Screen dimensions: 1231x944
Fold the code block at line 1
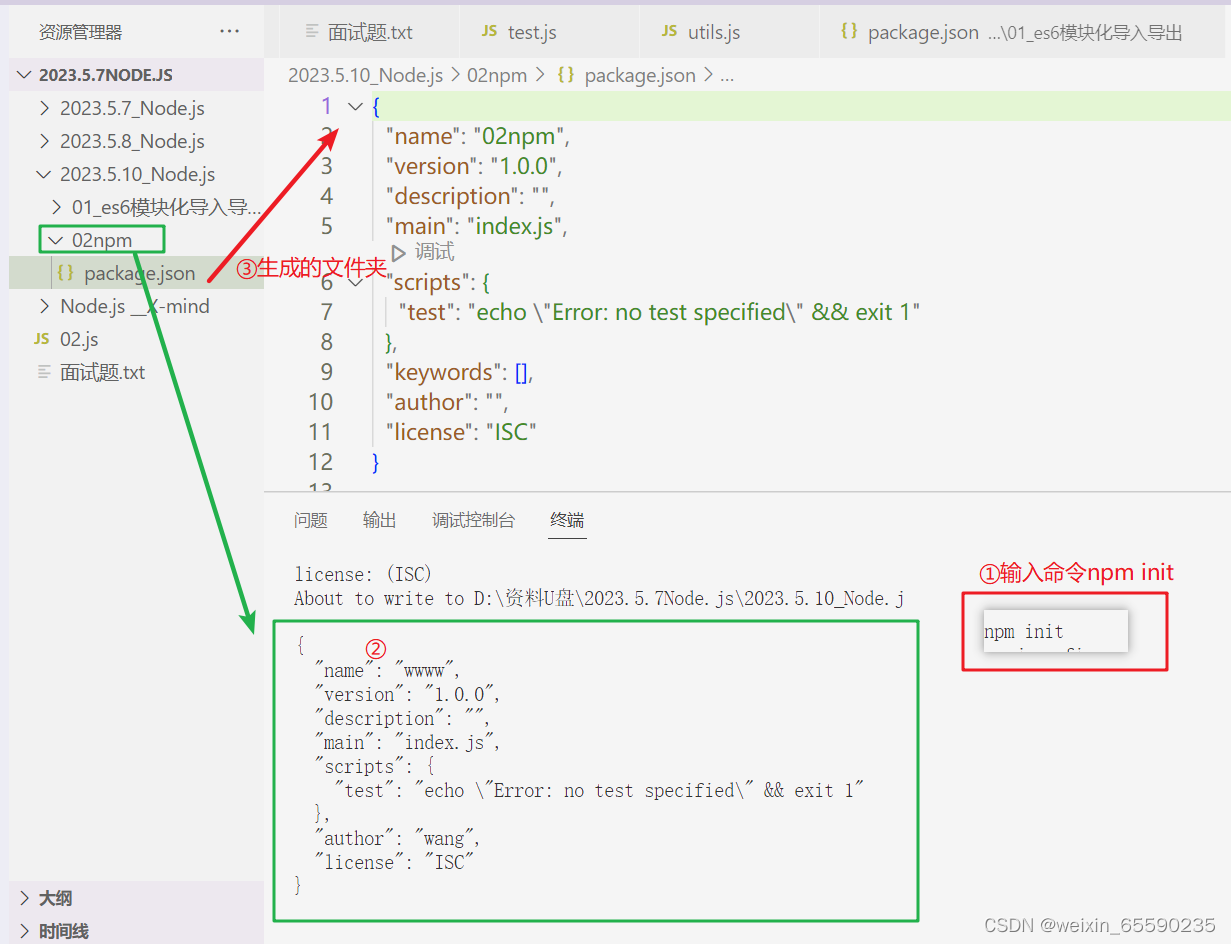point(354,106)
